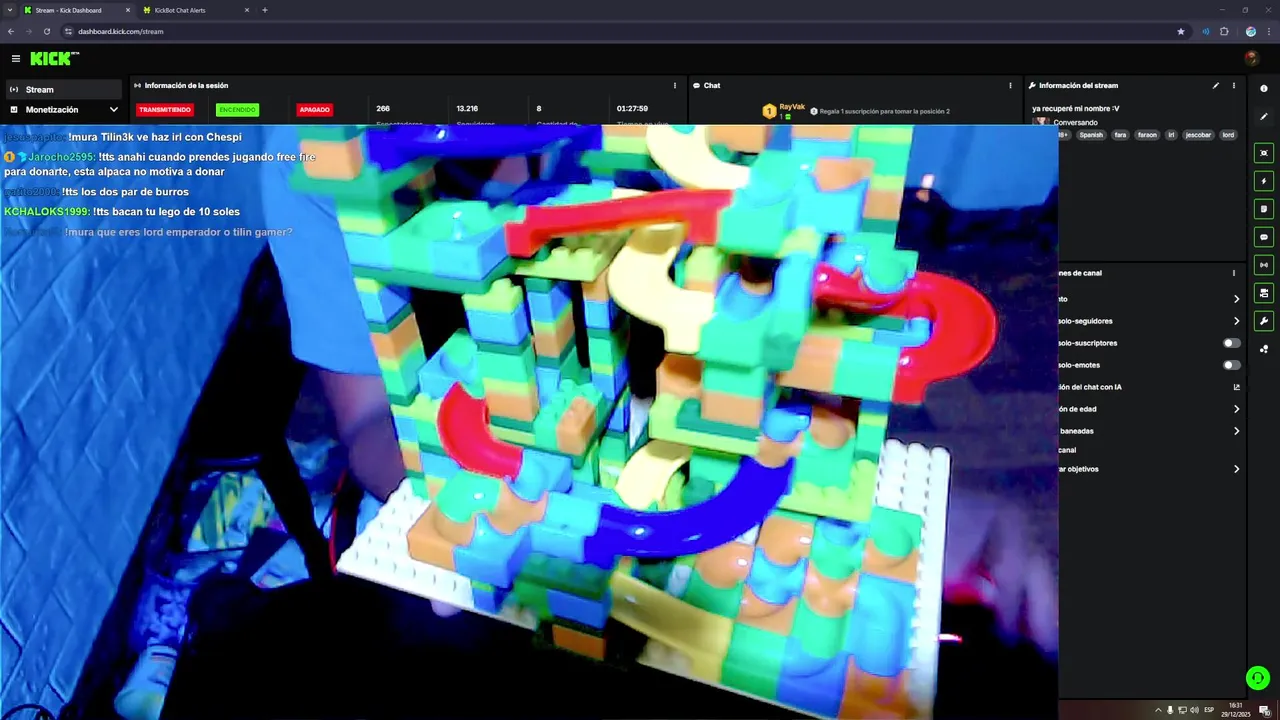Open Chrome three-dot menu
The height and width of the screenshot is (720, 1280).
coord(1268,31)
